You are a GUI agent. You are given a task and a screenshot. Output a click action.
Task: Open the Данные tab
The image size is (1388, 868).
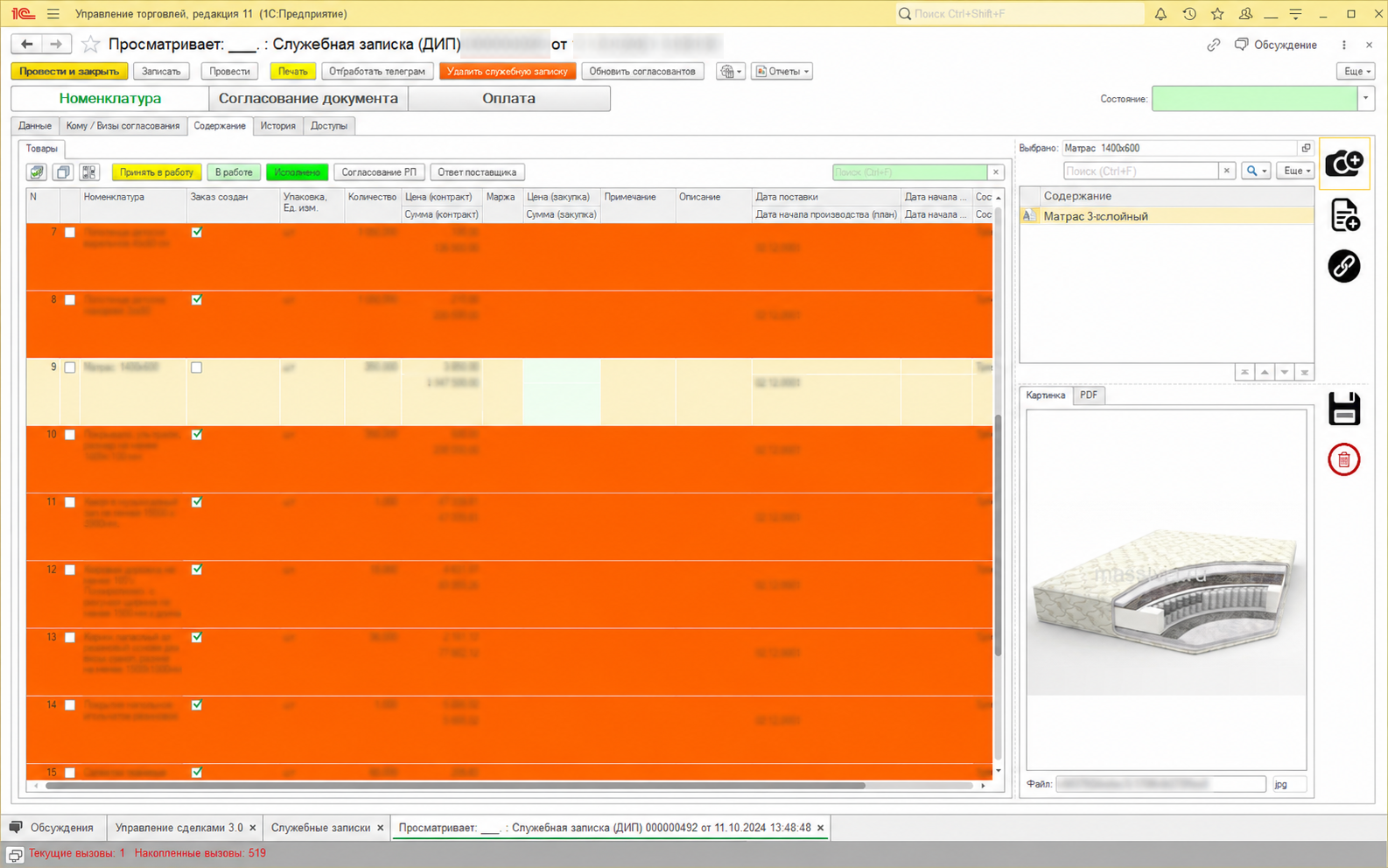pos(35,126)
